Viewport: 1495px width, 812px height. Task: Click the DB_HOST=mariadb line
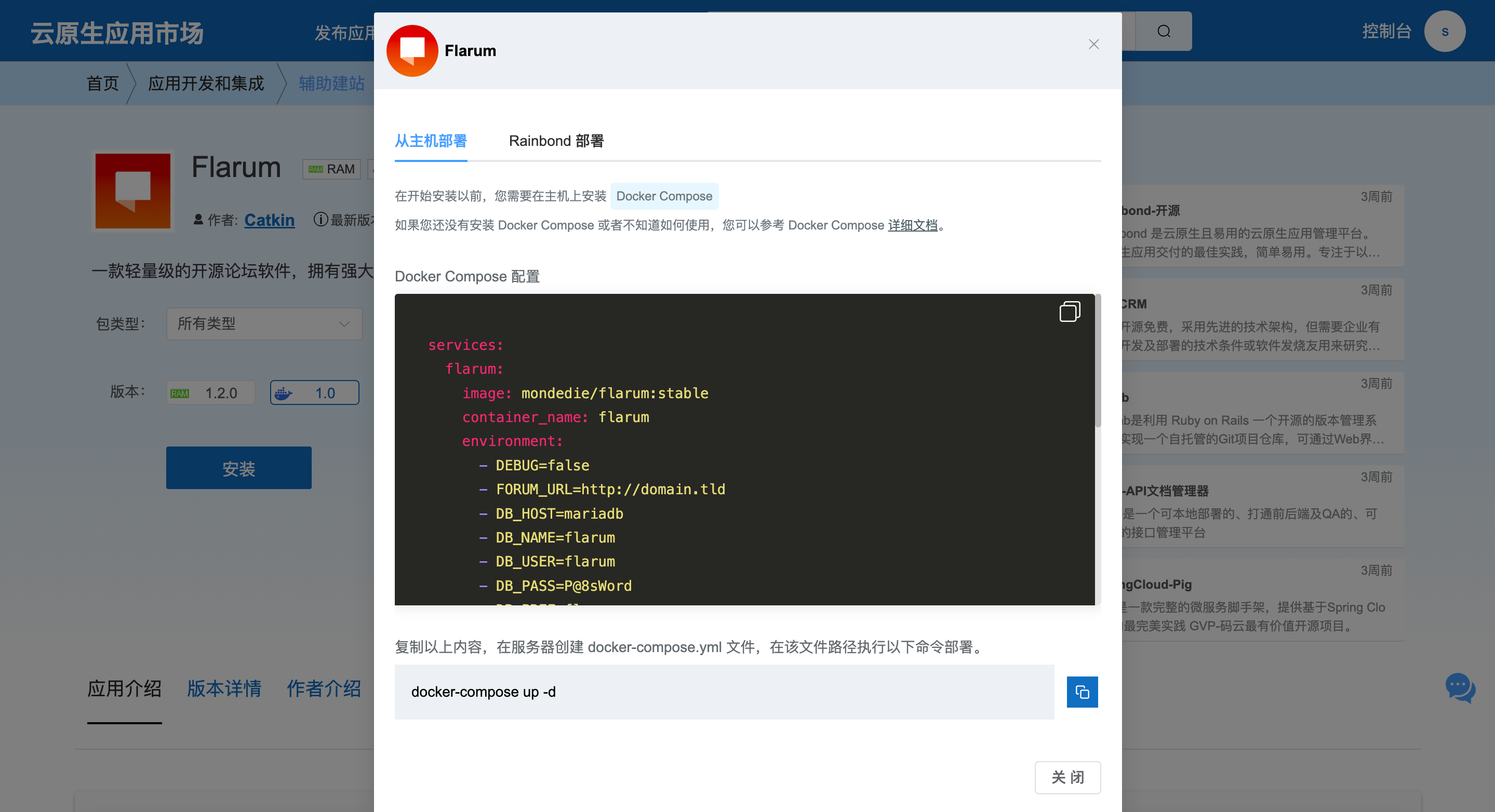[551, 513]
